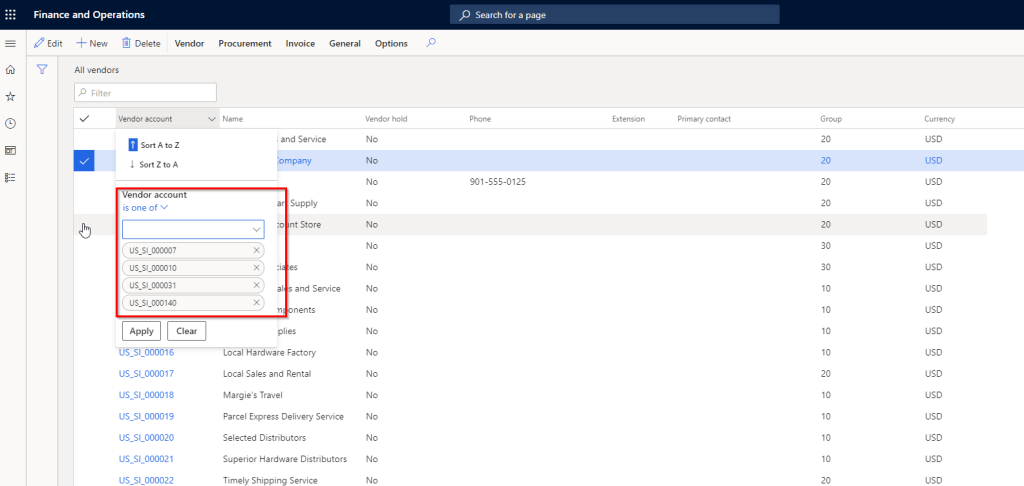Open Modules list icon in sidebar
Viewport: 1024px width, 486px height.
[x=11, y=177]
